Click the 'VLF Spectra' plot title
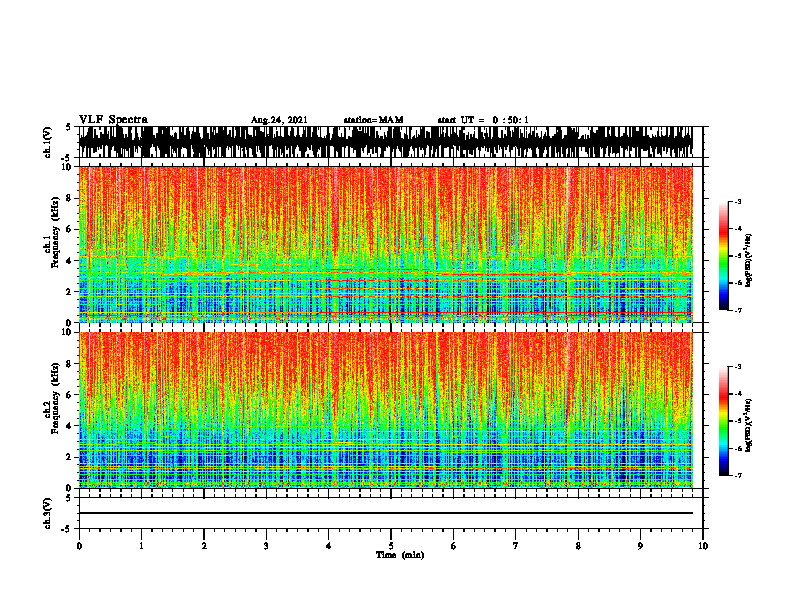Viewport: 792px width, 612px height. [x=113, y=120]
